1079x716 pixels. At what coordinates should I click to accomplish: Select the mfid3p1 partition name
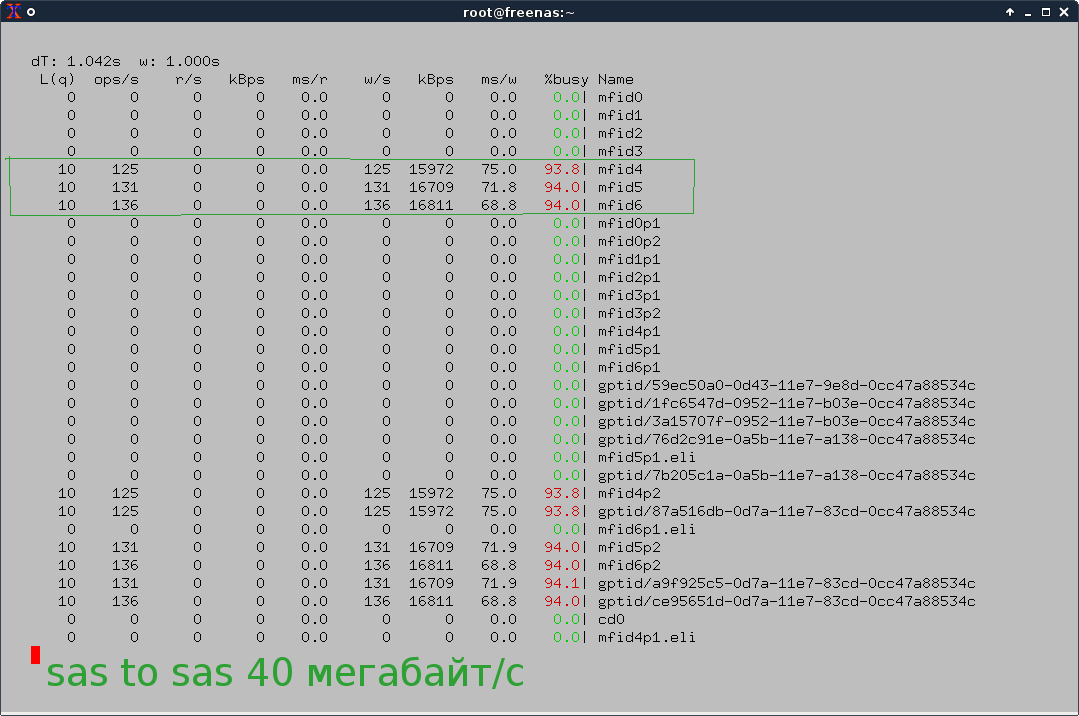(629, 295)
